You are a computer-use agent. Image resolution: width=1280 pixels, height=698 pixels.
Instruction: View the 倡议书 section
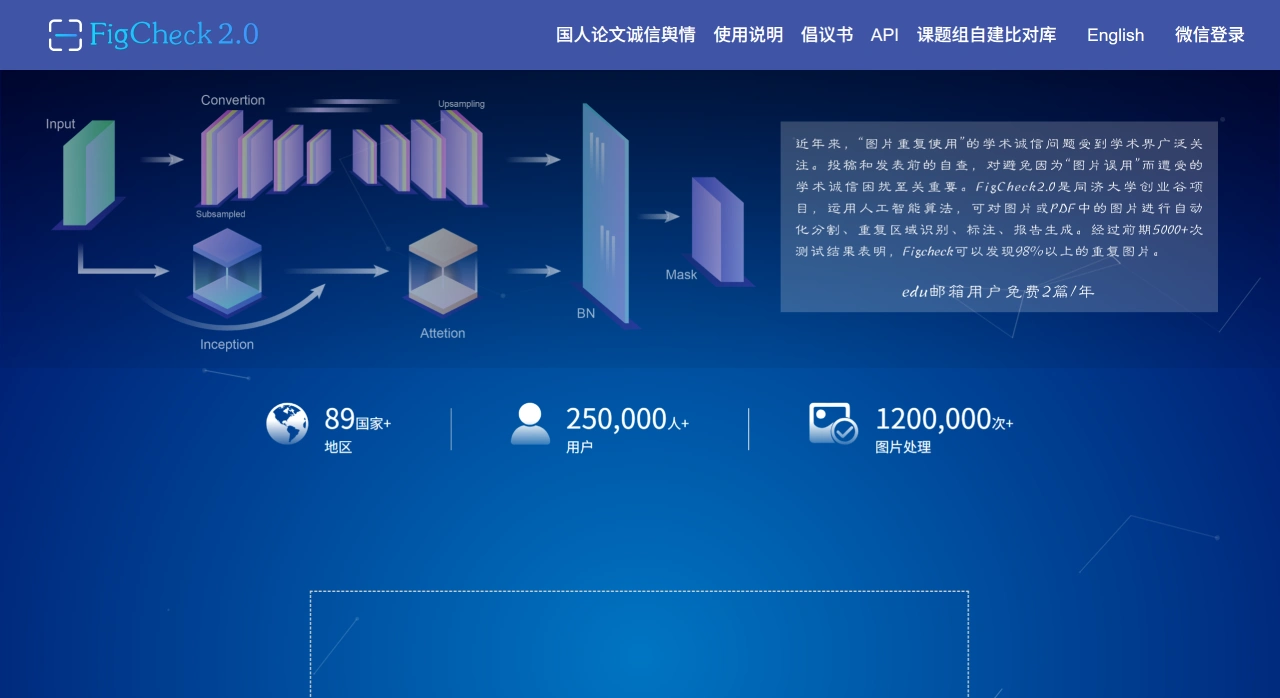pyautogui.click(x=826, y=35)
